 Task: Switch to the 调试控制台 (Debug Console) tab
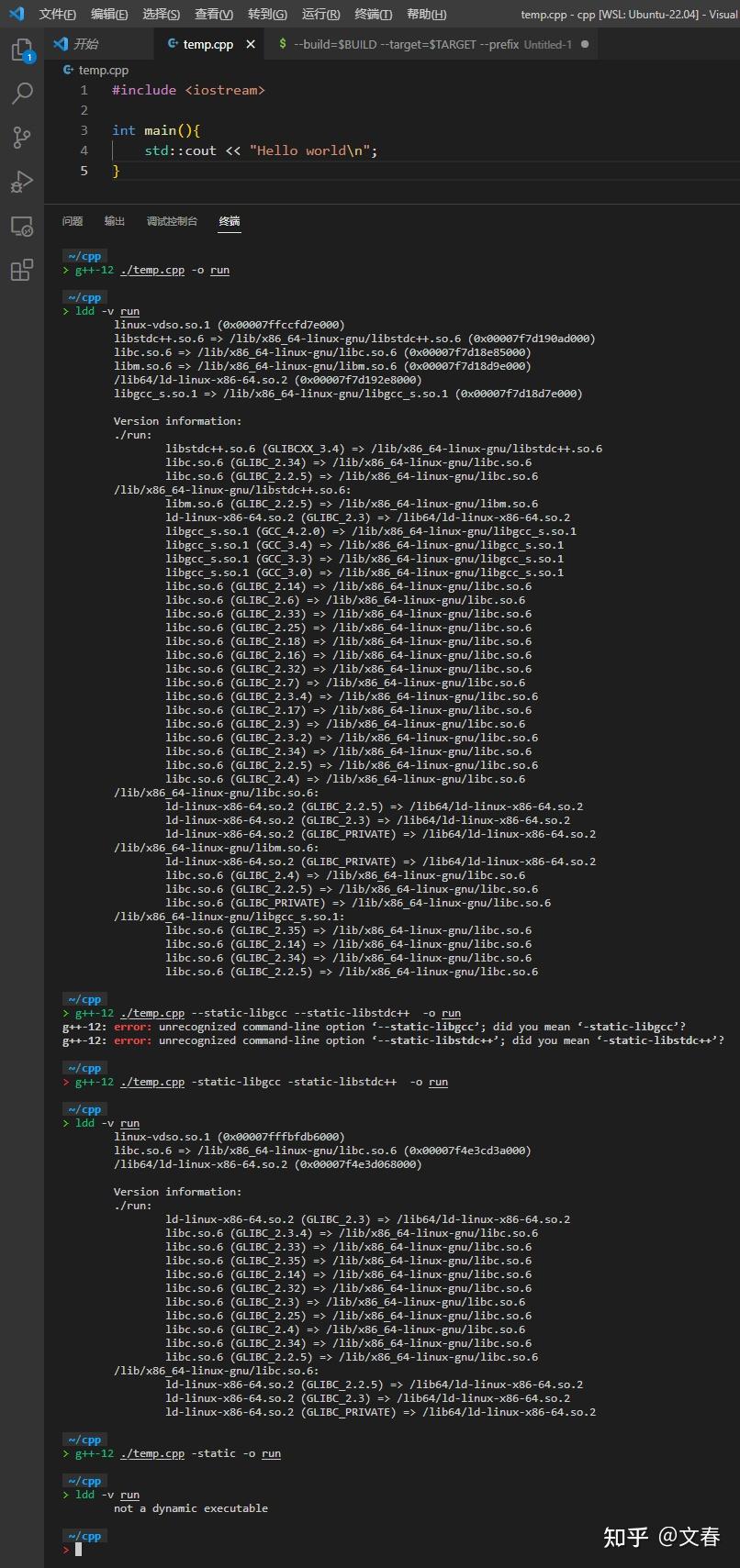click(x=172, y=221)
